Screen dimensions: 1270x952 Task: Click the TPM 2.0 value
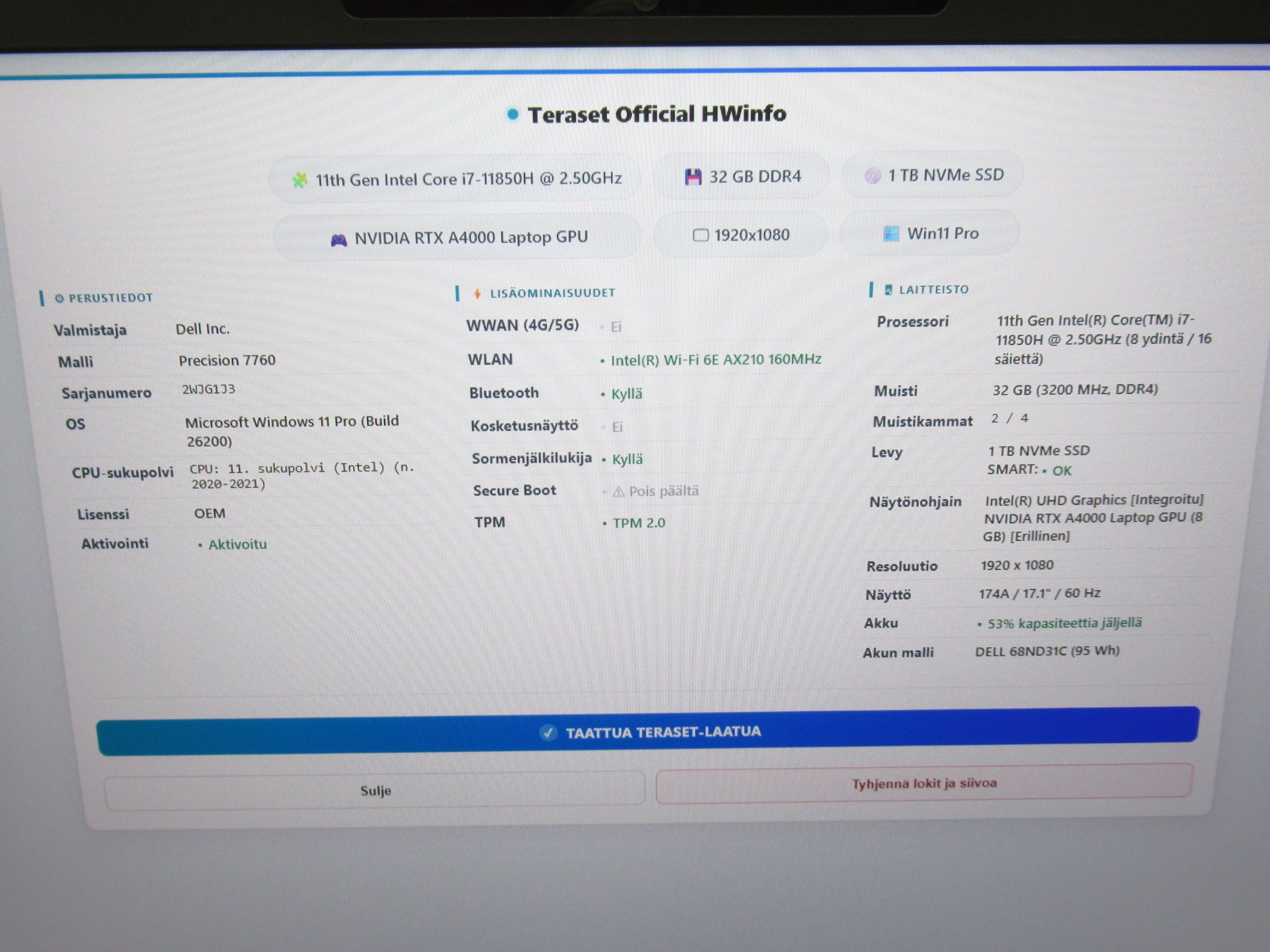pos(639,523)
